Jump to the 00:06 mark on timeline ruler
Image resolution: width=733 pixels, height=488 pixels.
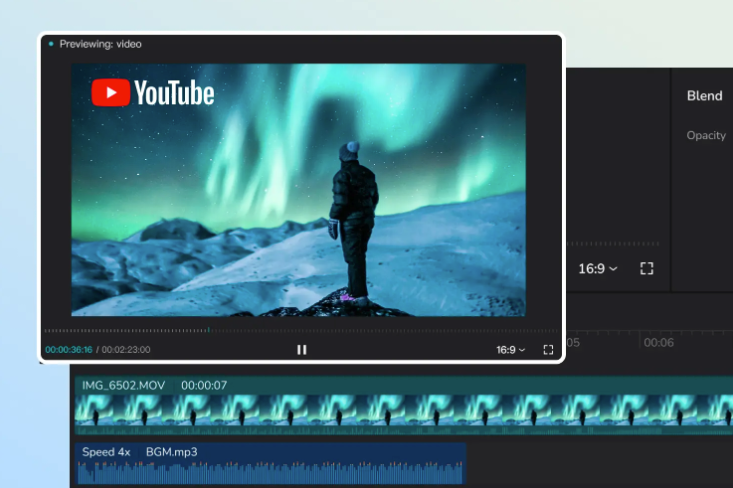pyautogui.click(x=658, y=343)
